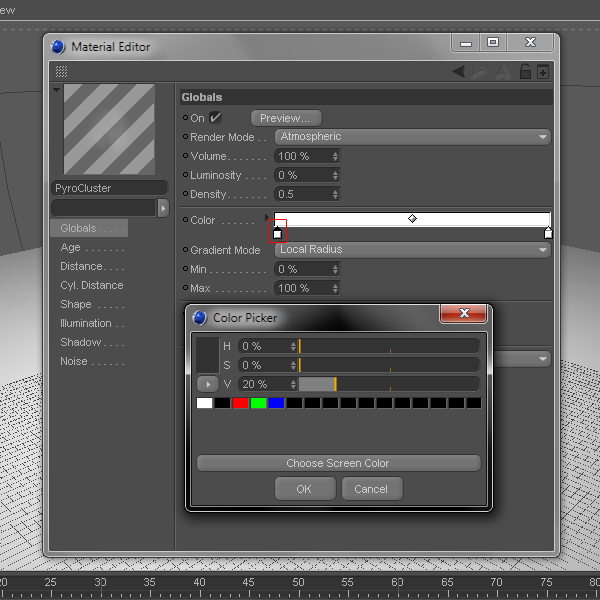
Task: Click the Min animation dot
Action: coord(185,269)
